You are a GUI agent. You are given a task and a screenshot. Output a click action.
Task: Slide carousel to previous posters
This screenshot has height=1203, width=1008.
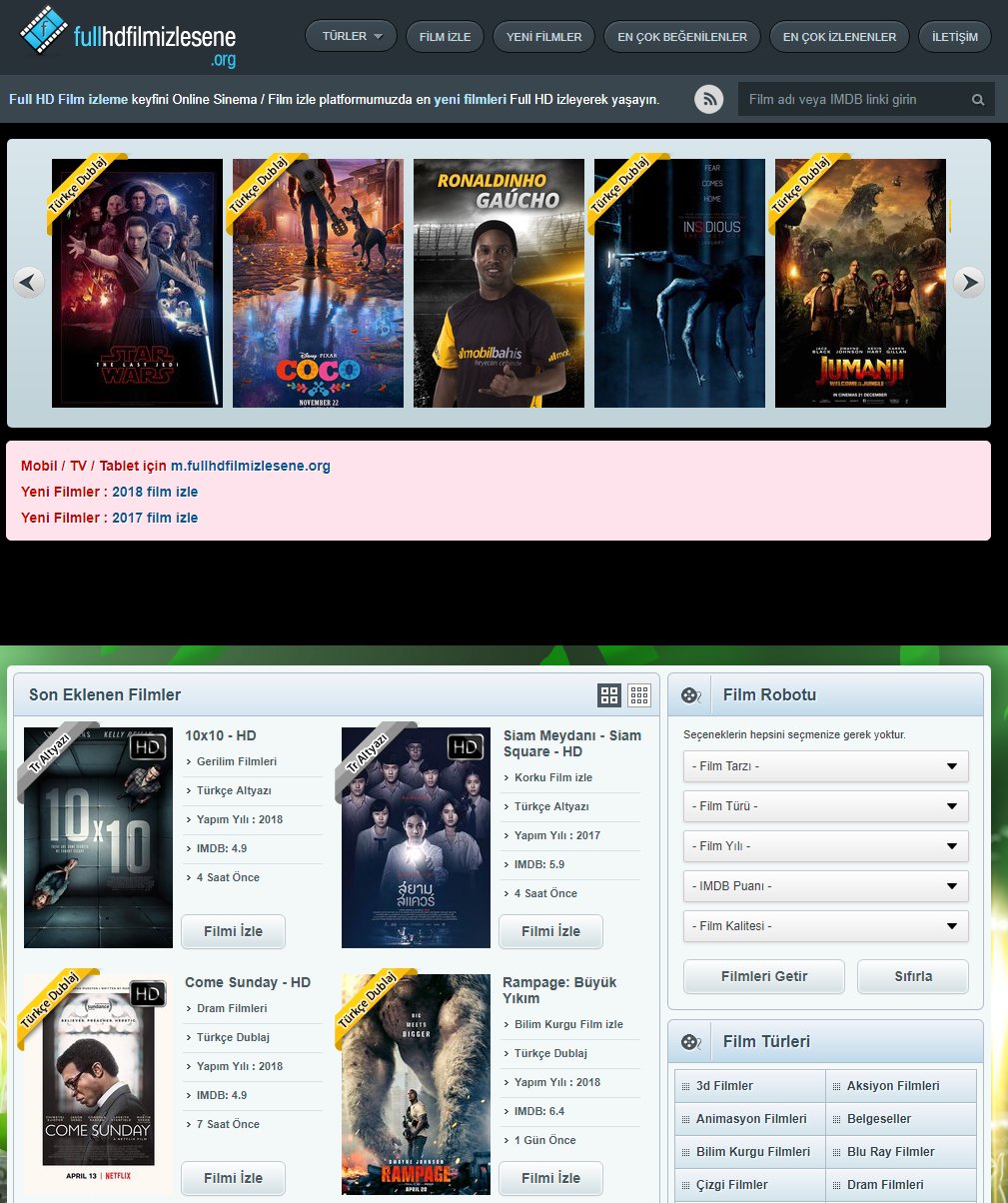click(x=29, y=283)
